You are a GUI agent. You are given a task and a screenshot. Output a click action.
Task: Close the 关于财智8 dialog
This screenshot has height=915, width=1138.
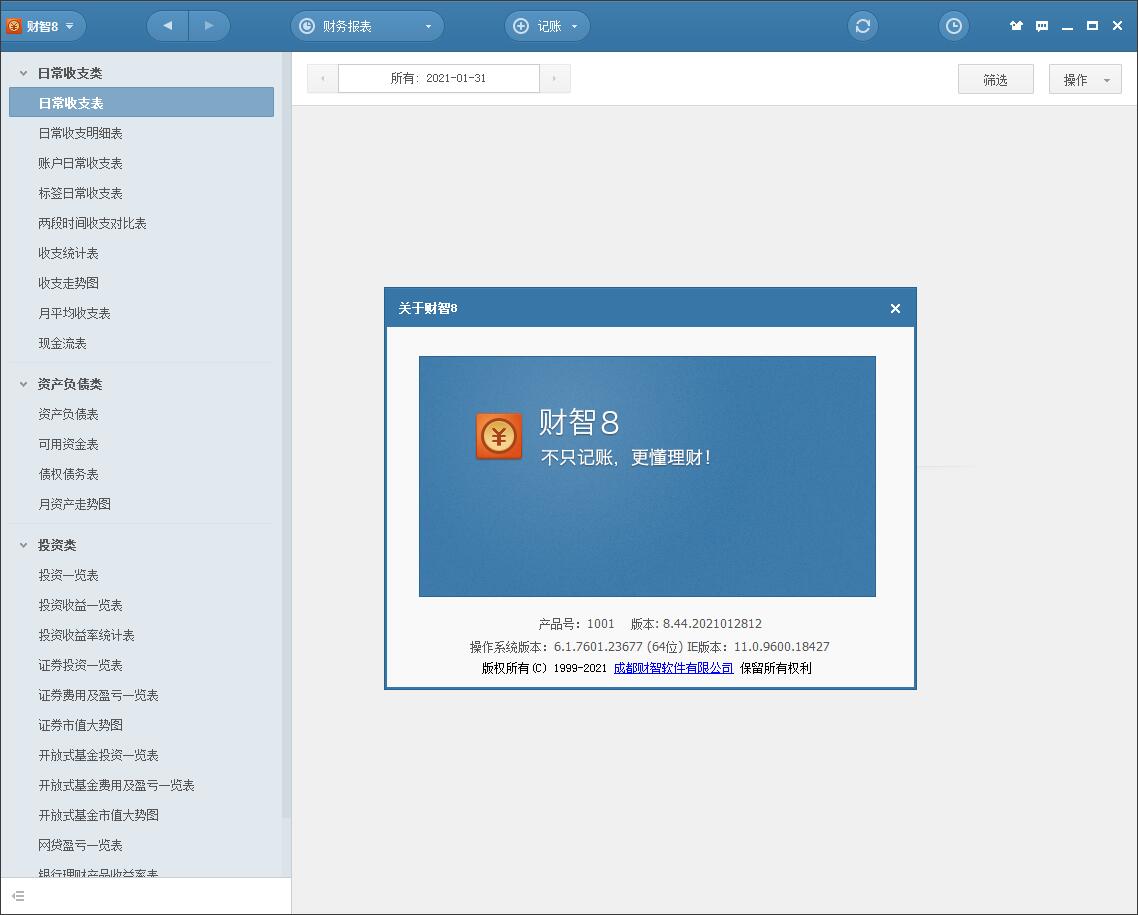pos(896,308)
